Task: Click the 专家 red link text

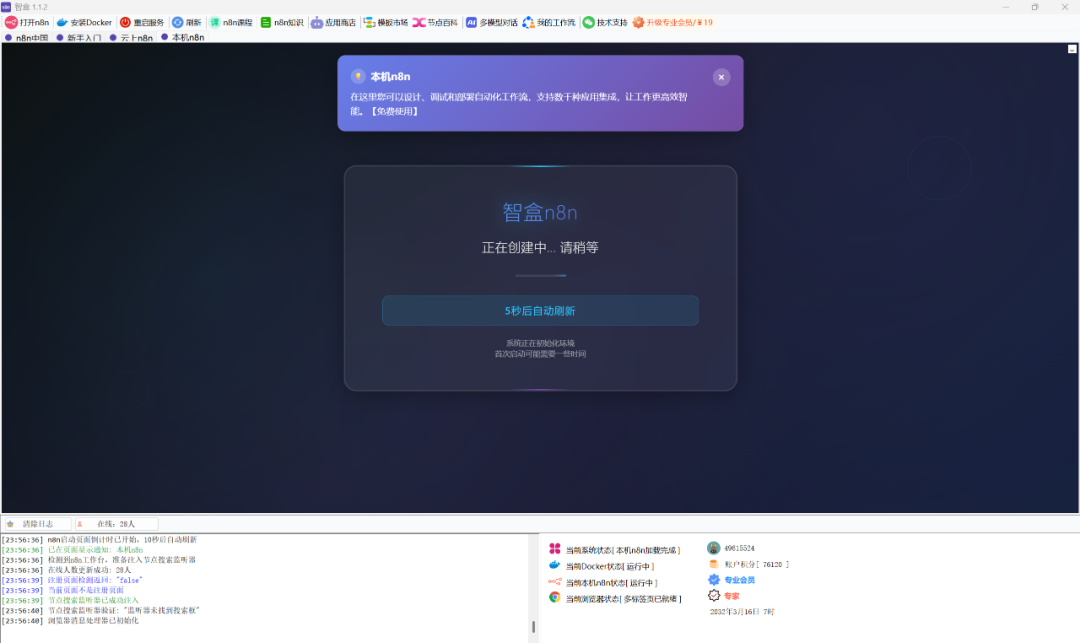Action: [731, 596]
